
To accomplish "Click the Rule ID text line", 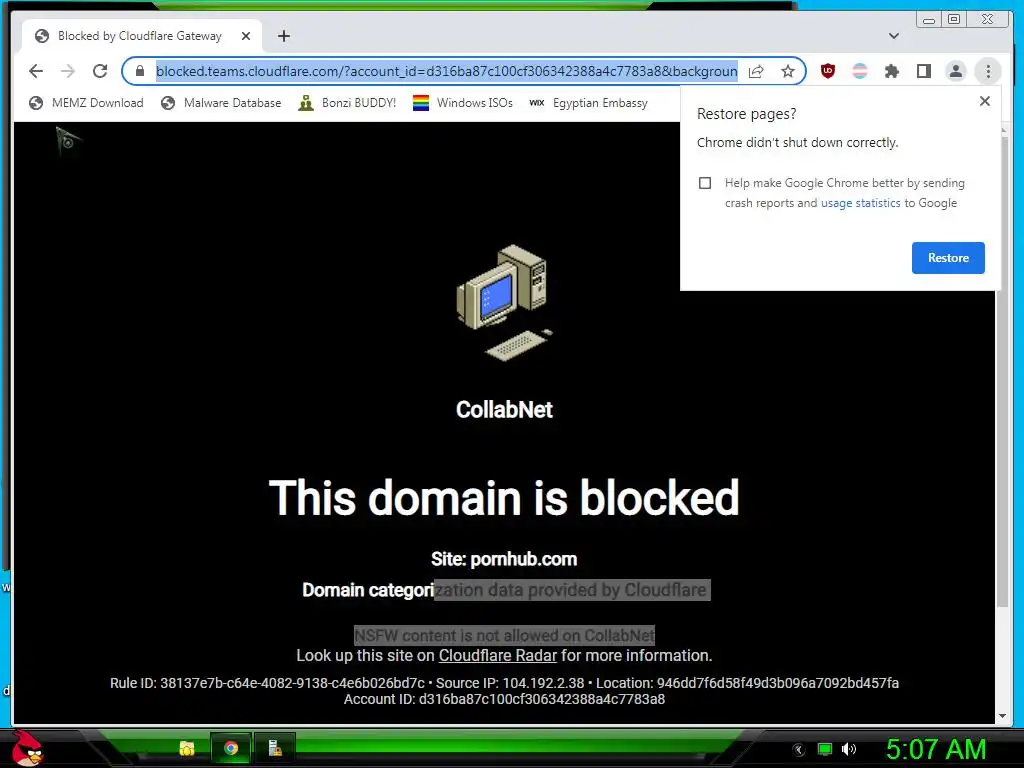I will [x=504, y=683].
